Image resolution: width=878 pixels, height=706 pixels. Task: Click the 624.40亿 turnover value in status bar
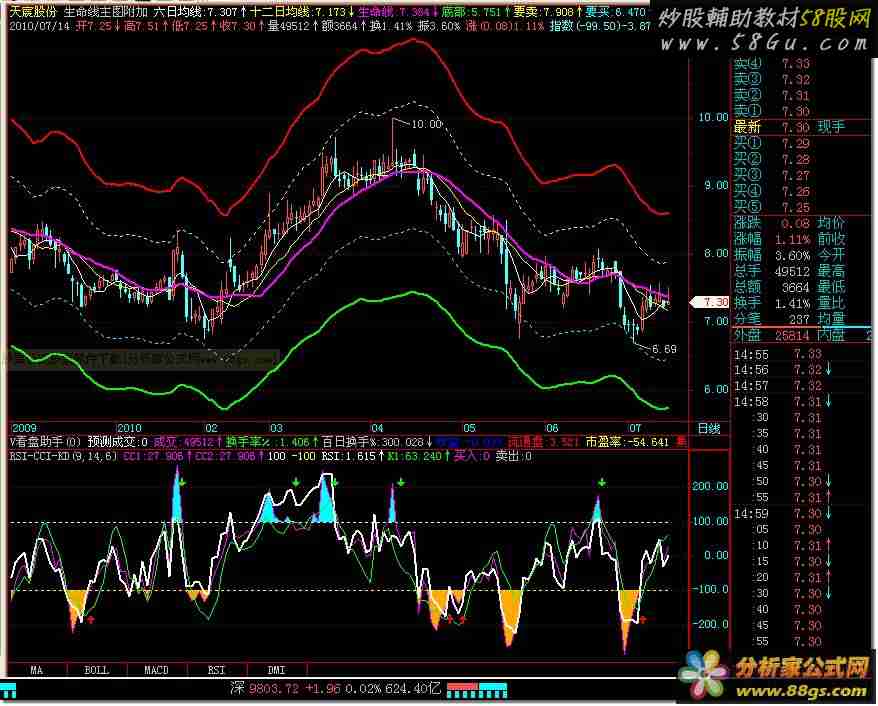[413, 689]
